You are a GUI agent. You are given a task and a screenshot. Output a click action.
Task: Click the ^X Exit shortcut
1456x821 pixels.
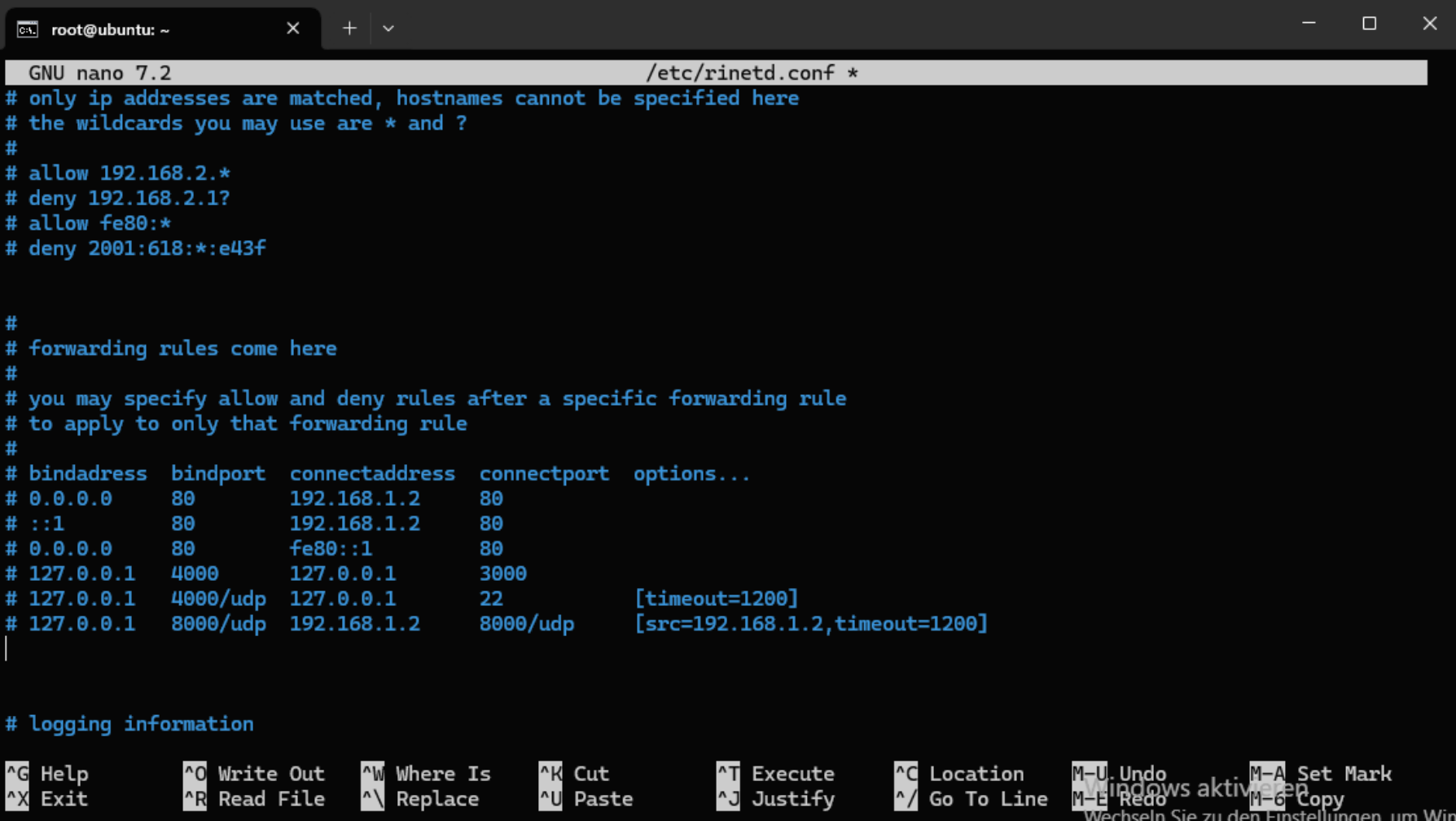47,798
